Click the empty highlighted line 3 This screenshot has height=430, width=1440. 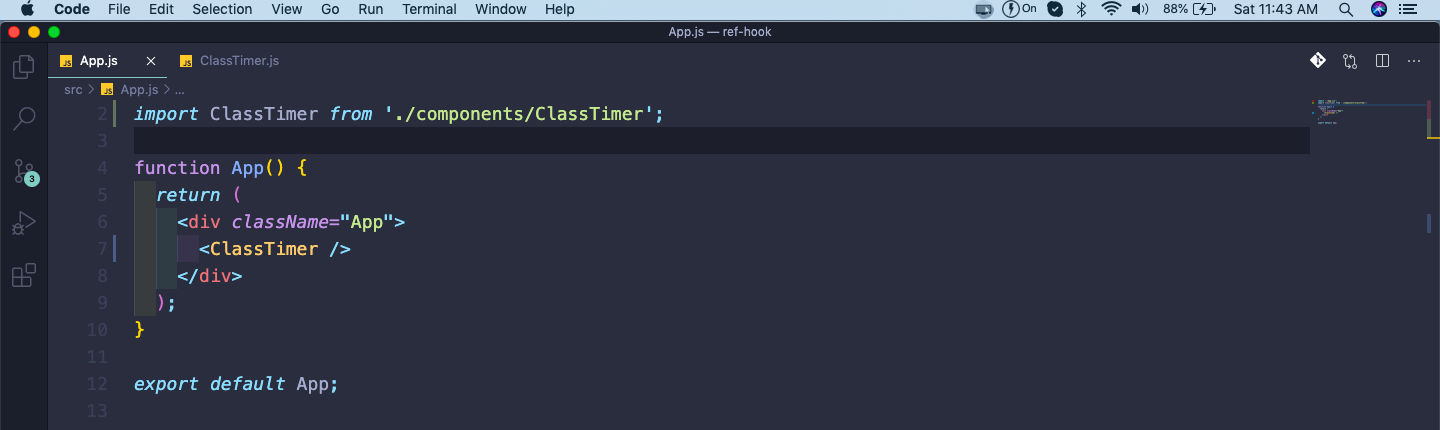pyautogui.click(x=721, y=141)
